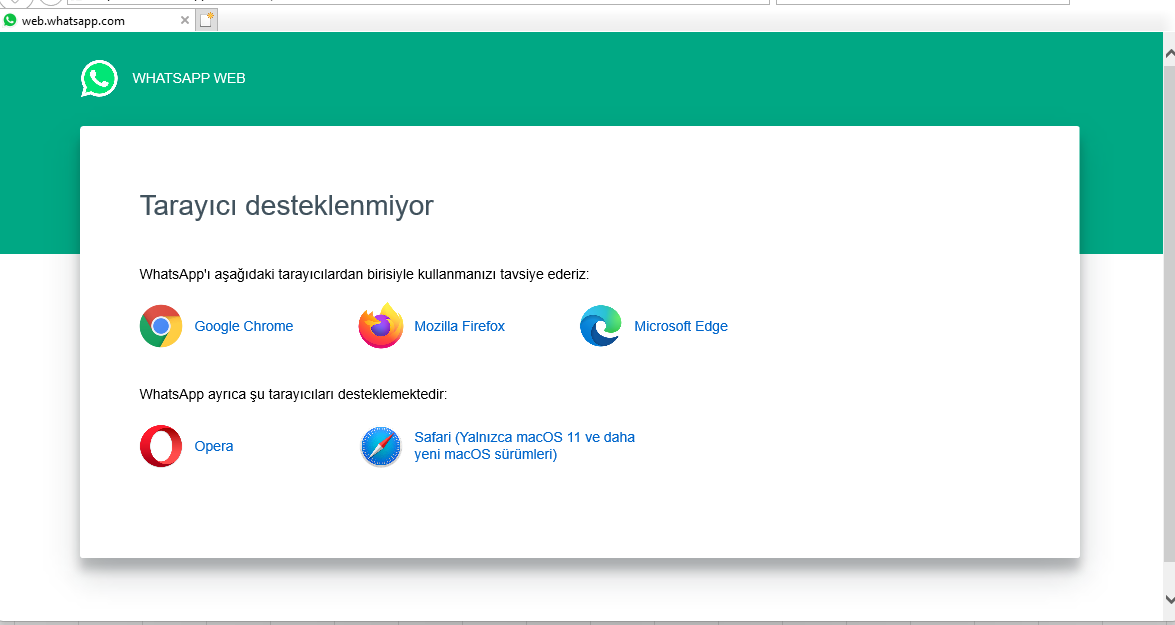Click the Opera browser icon
Screen dimensions: 1175x625
[161, 446]
